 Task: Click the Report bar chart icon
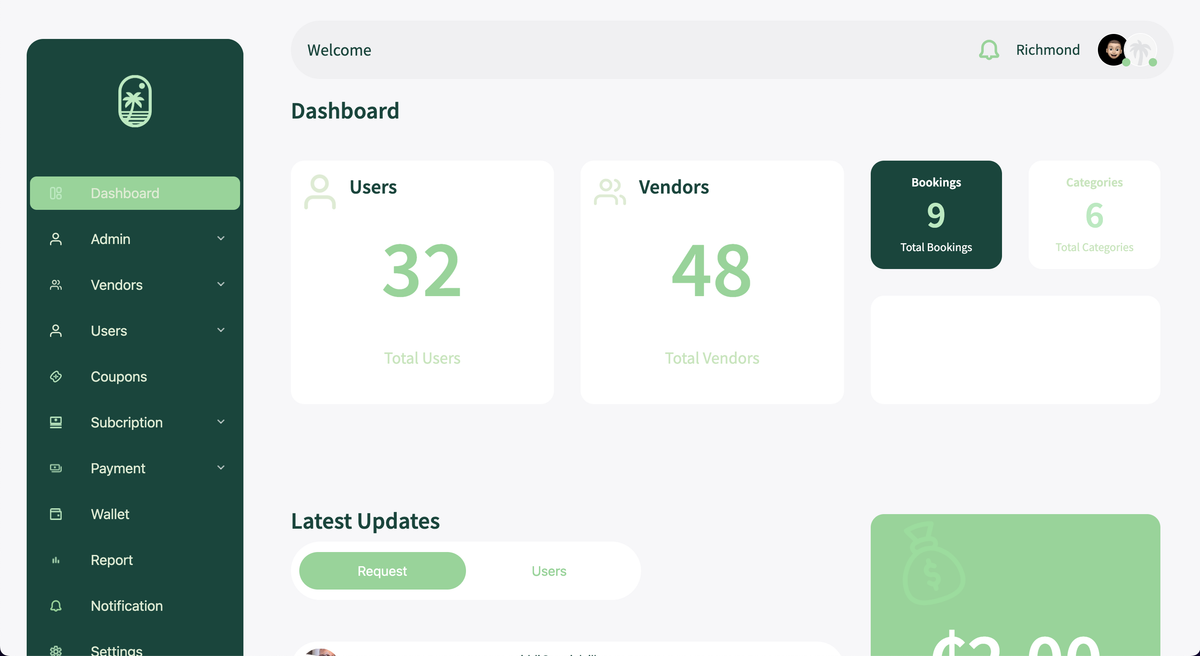56,560
